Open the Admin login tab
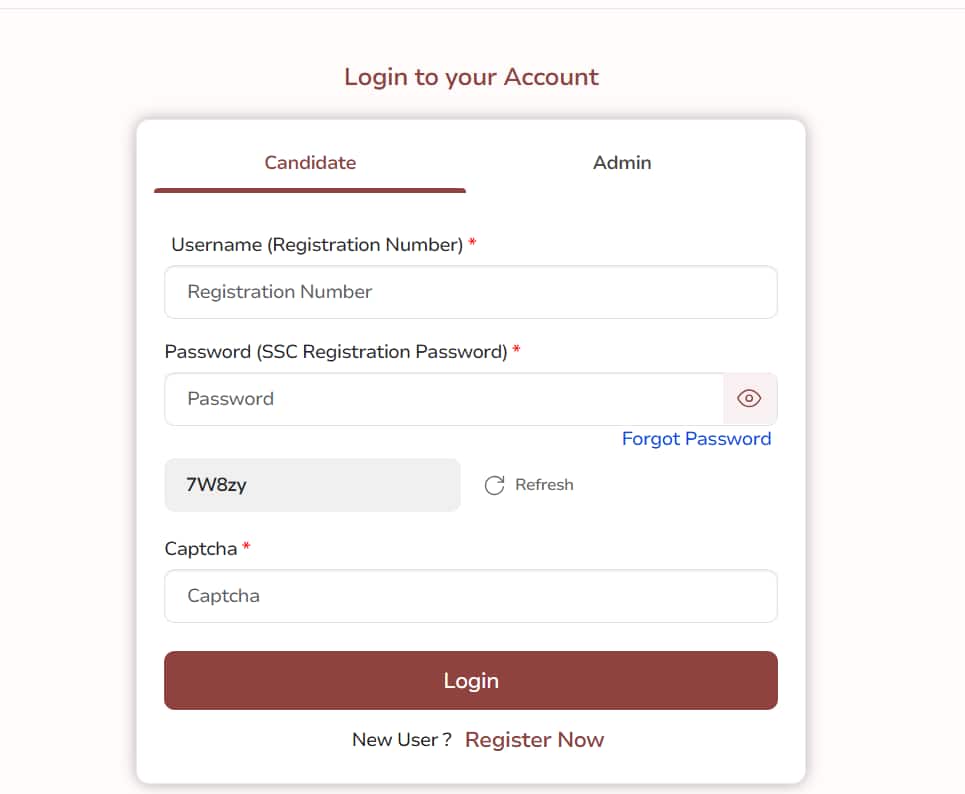 click(x=622, y=162)
